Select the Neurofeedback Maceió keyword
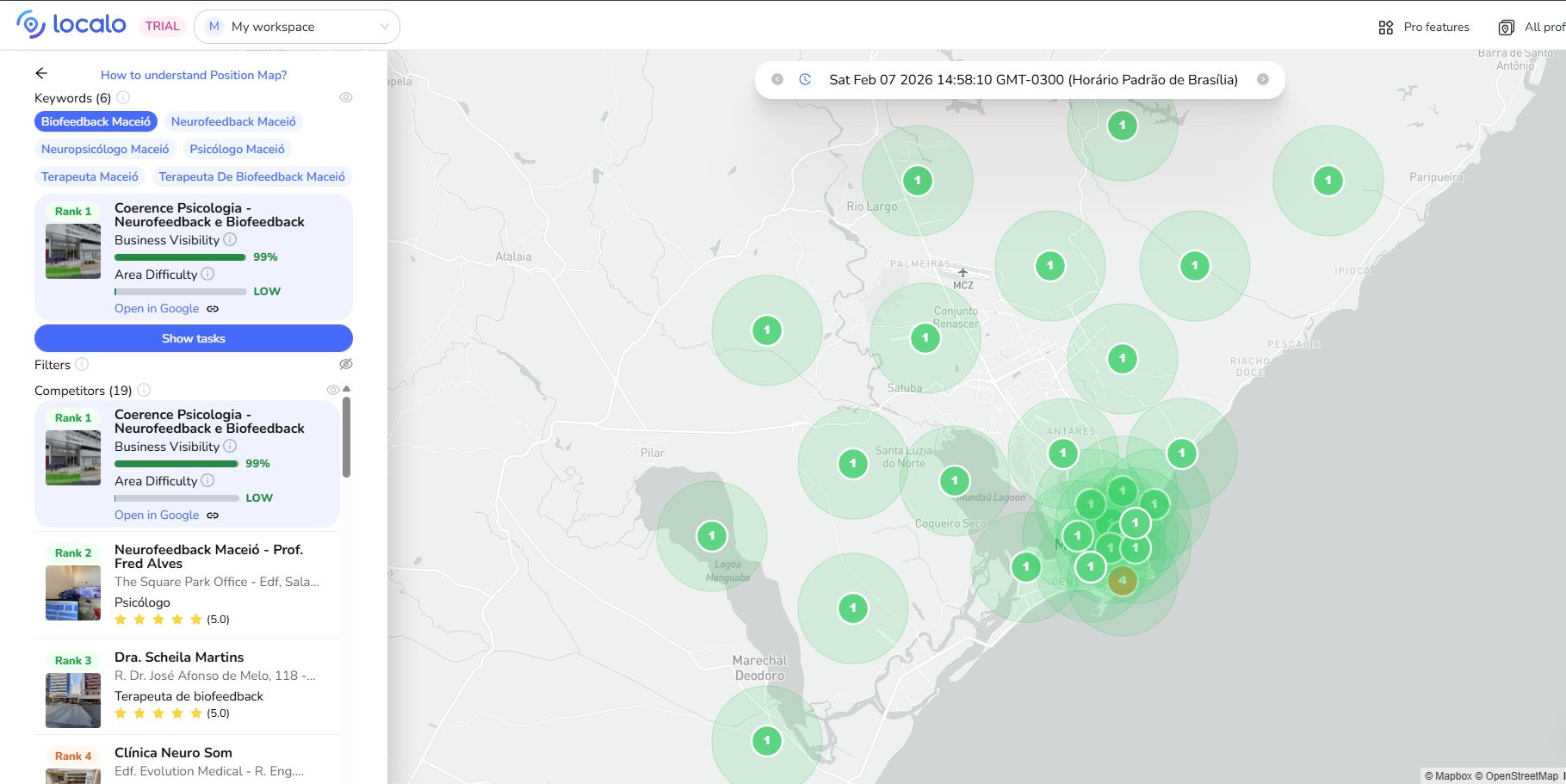Image resolution: width=1566 pixels, height=784 pixels. pyautogui.click(x=233, y=121)
